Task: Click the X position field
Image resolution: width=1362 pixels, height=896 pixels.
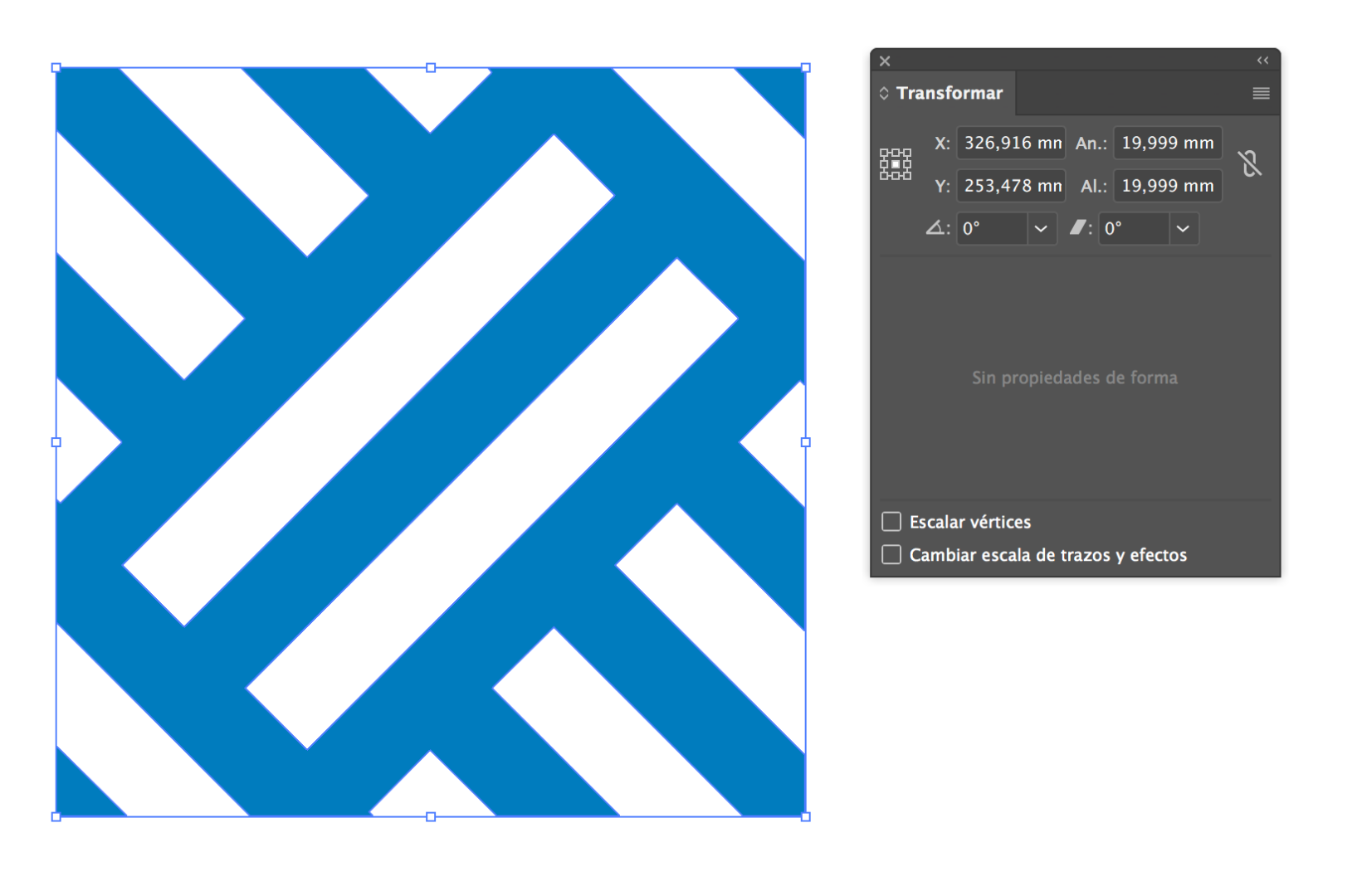Action: click(1011, 143)
